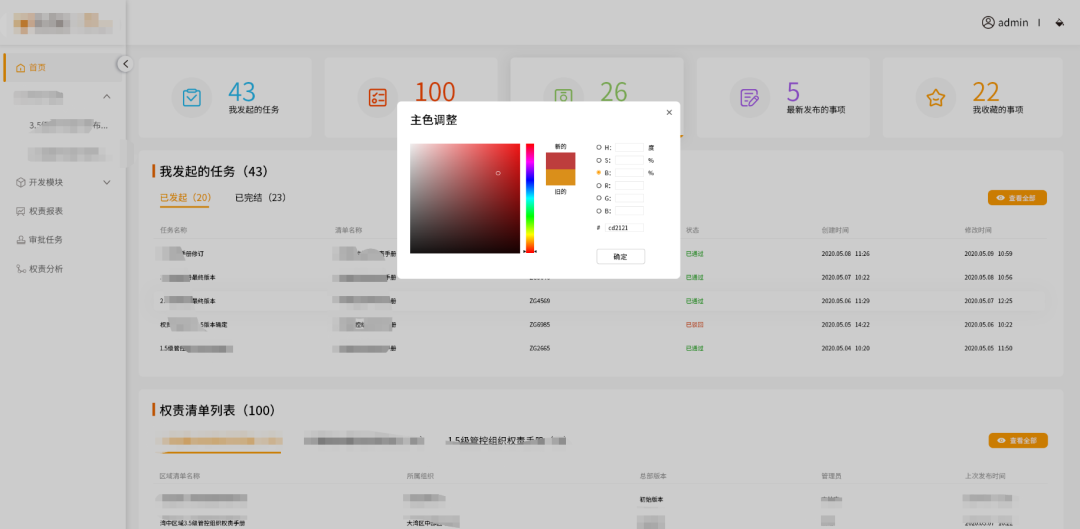Click the ZG4509 cell in the task table
The image size is (1080, 529).
point(539,301)
